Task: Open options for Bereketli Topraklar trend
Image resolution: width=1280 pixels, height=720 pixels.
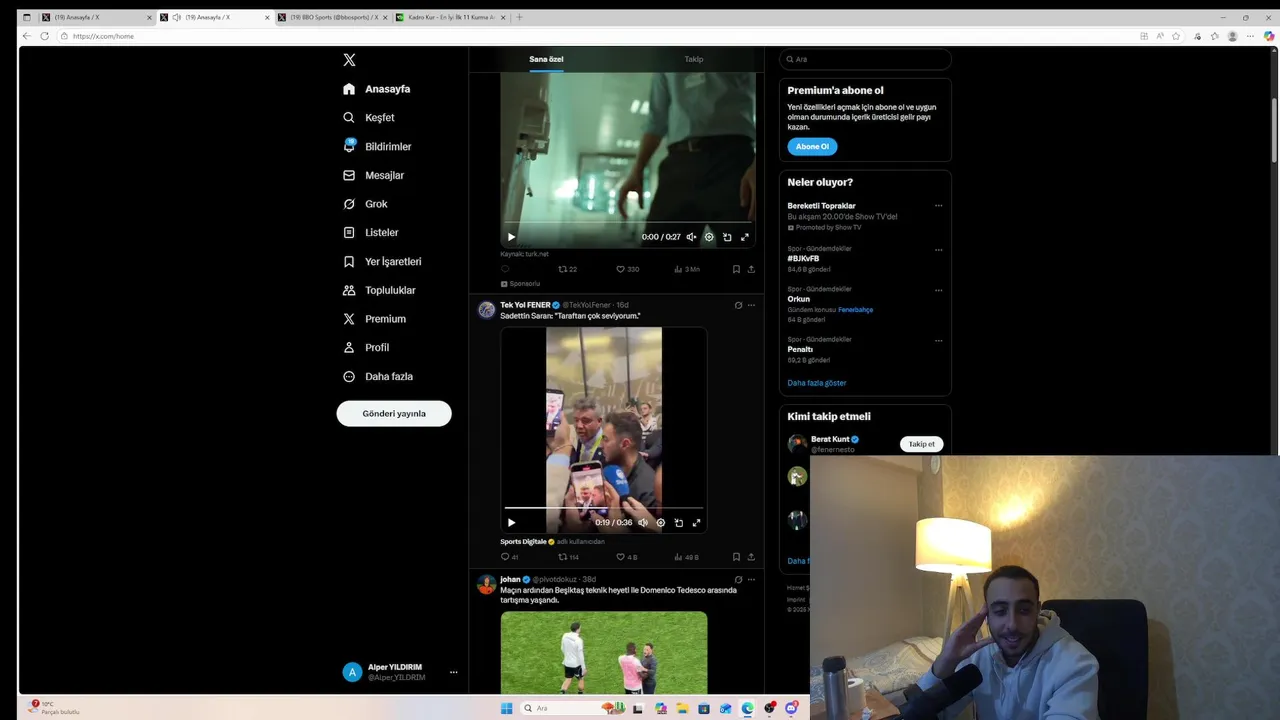Action: coord(938,206)
